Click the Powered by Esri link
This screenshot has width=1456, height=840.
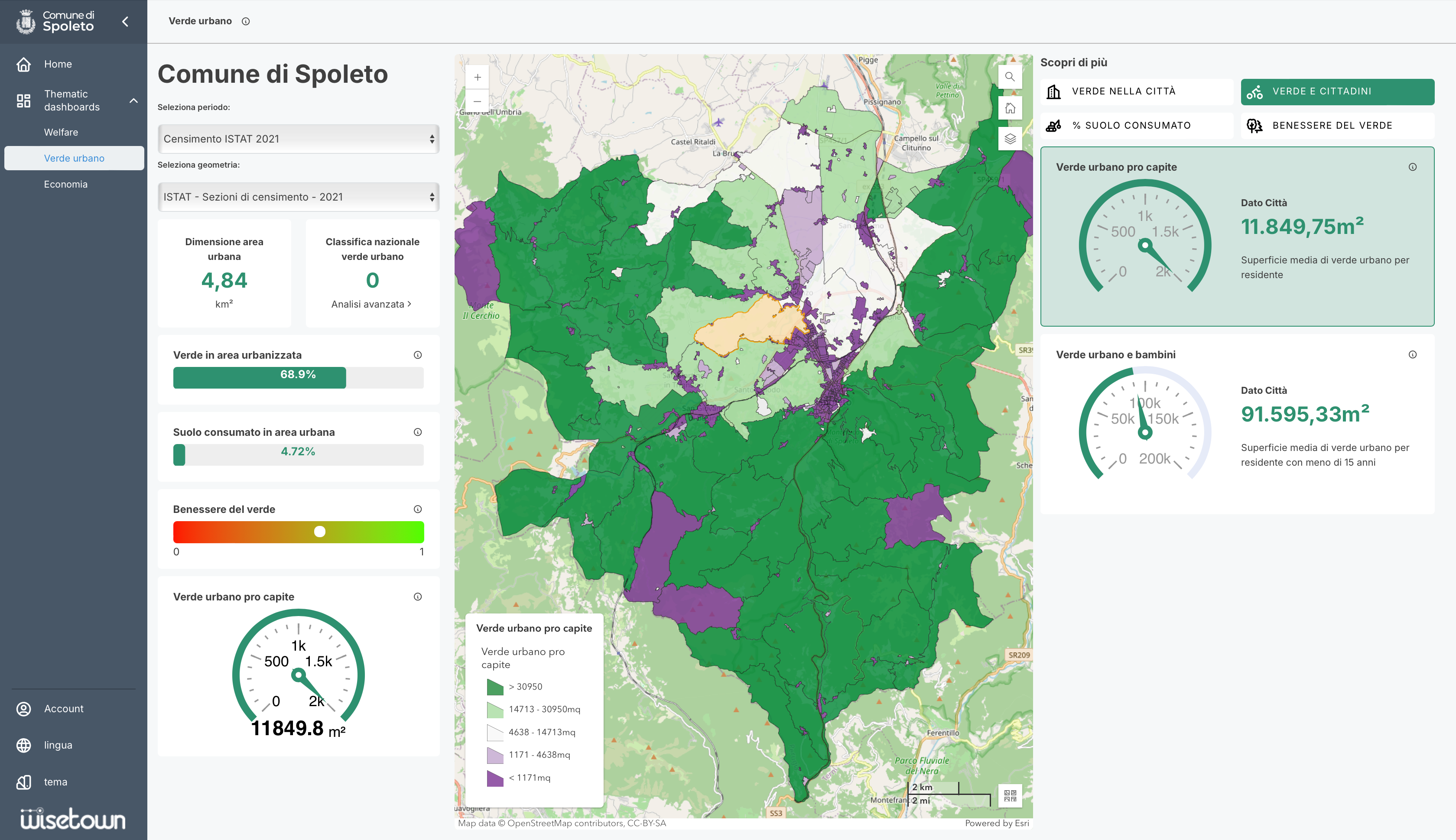pos(997,823)
